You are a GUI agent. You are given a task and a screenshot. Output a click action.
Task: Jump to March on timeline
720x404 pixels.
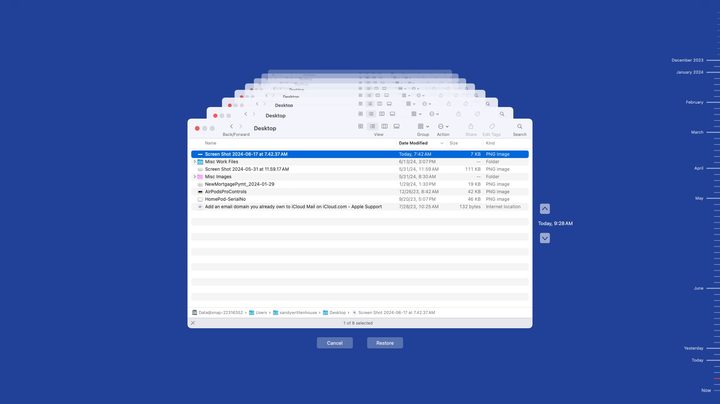point(697,132)
